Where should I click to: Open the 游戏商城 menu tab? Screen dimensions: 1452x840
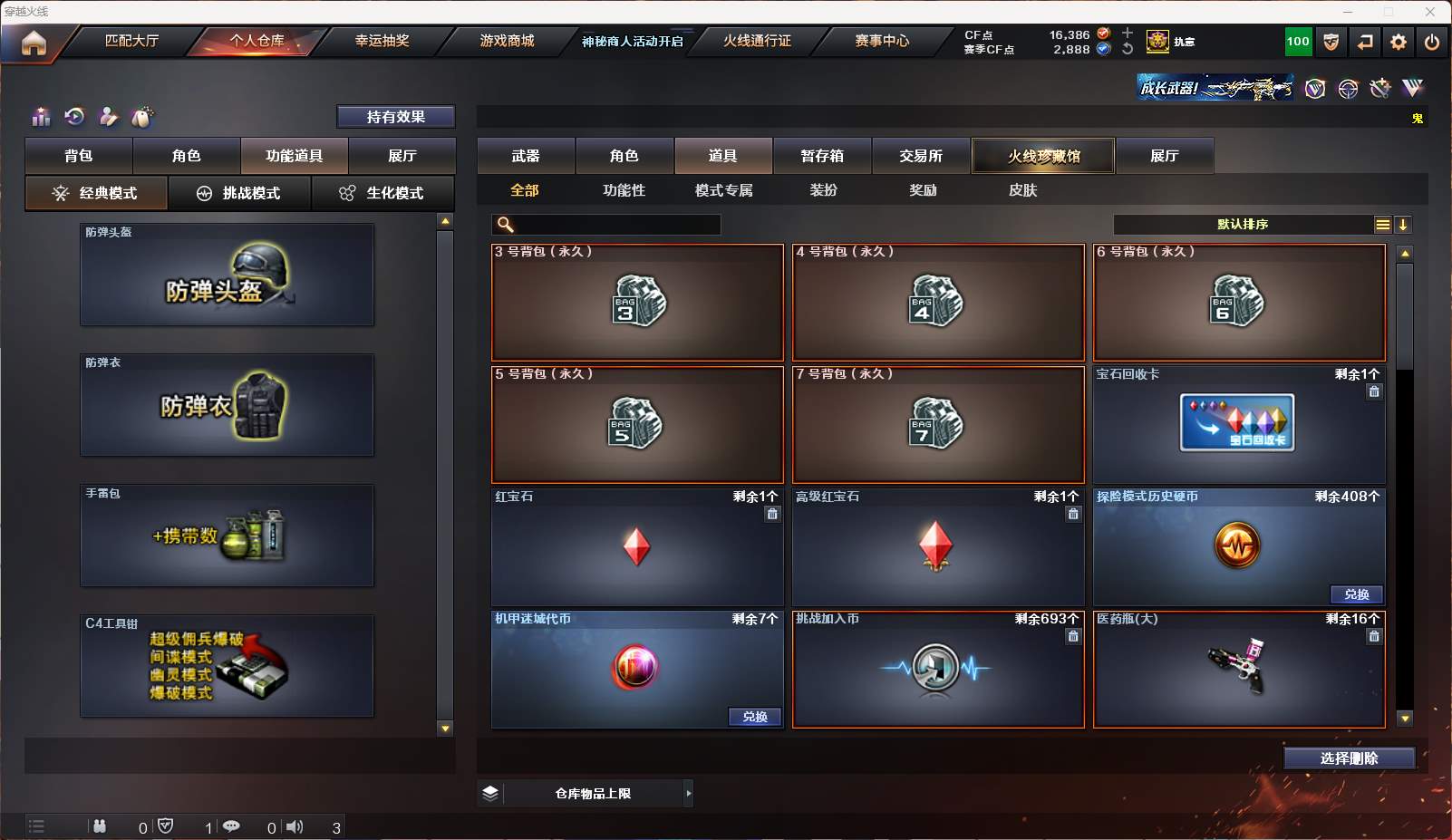(507, 41)
